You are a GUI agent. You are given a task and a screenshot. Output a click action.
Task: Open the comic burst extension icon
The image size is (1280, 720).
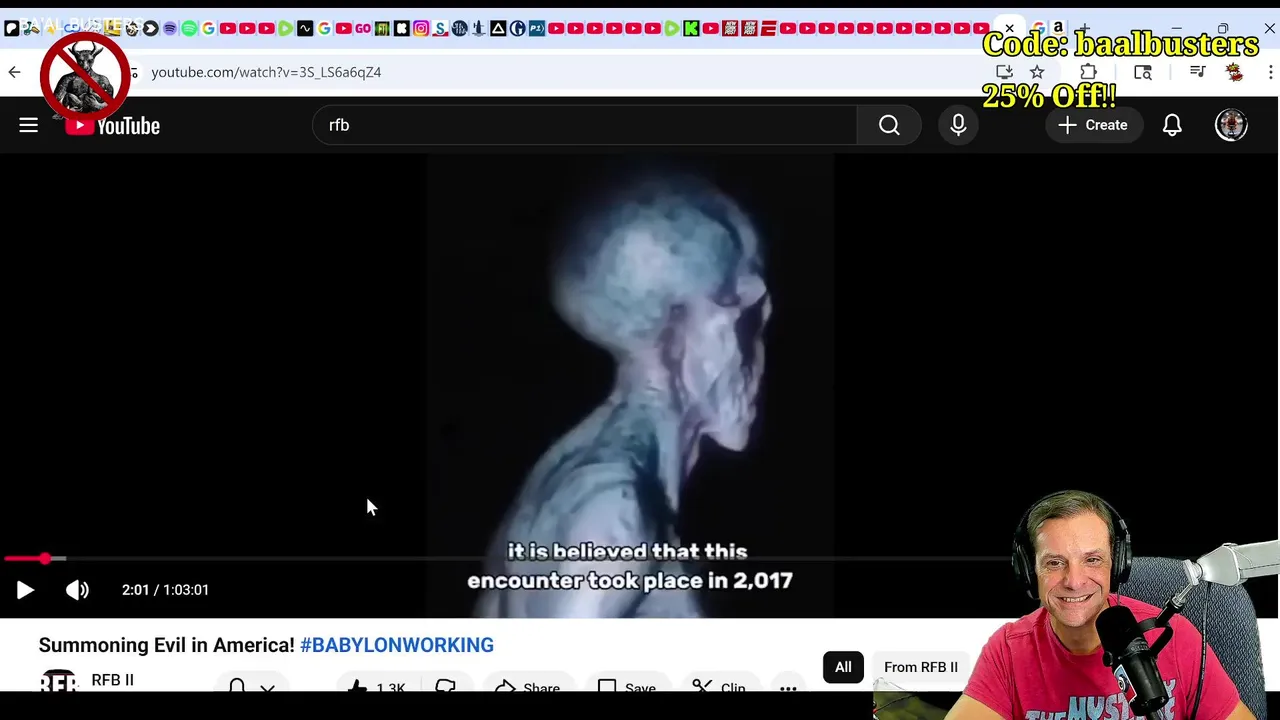pos(1234,72)
